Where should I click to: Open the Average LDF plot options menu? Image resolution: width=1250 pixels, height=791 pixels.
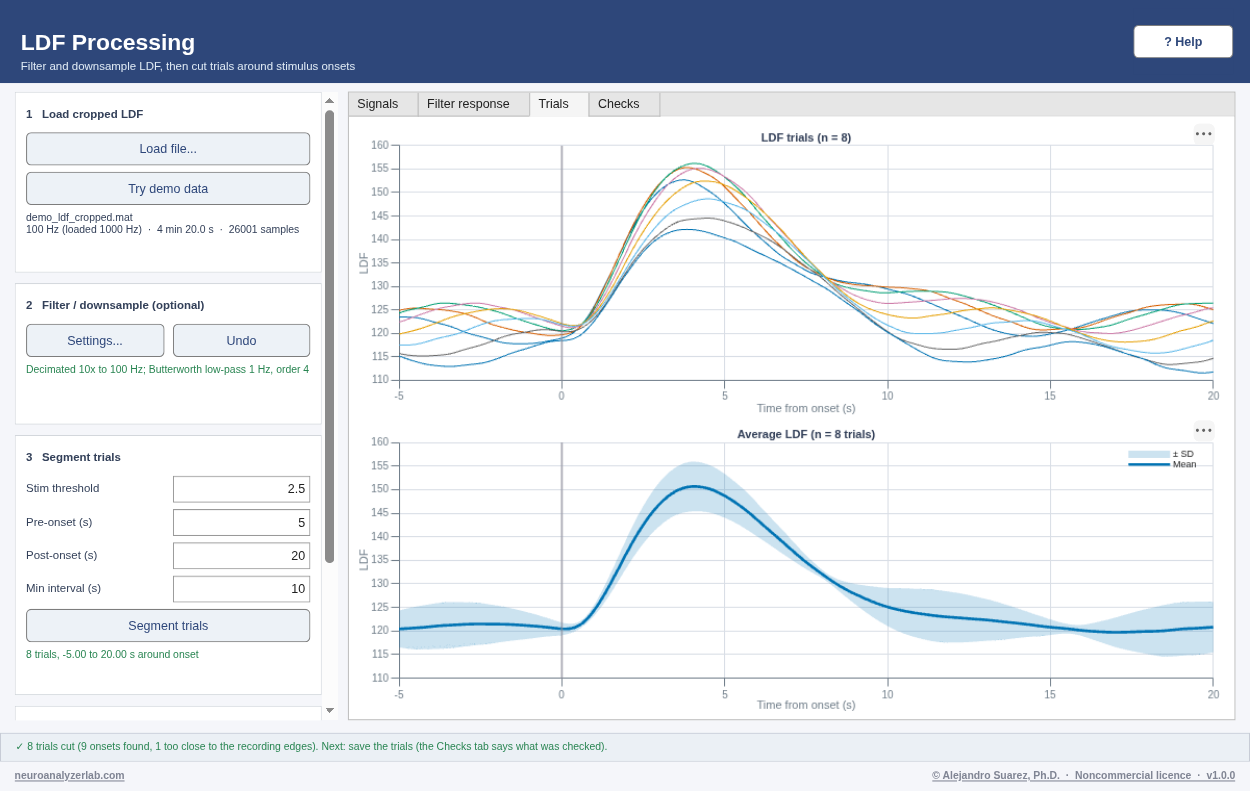[x=1203, y=431]
